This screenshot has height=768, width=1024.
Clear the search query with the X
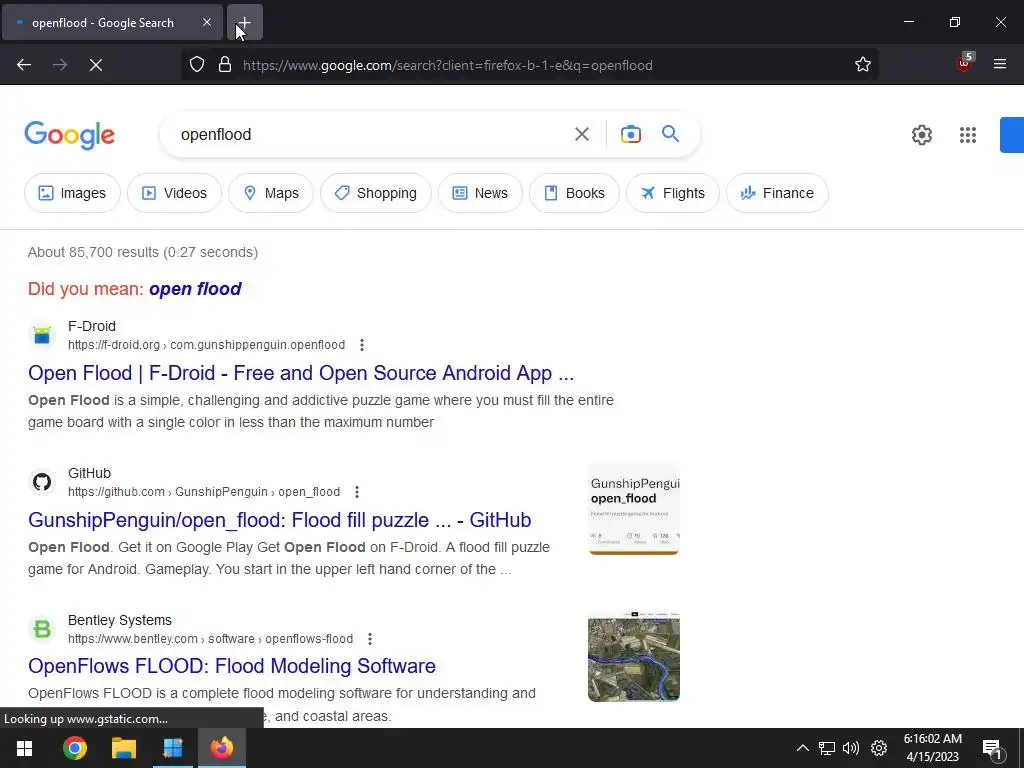click(x=582, y=135)
